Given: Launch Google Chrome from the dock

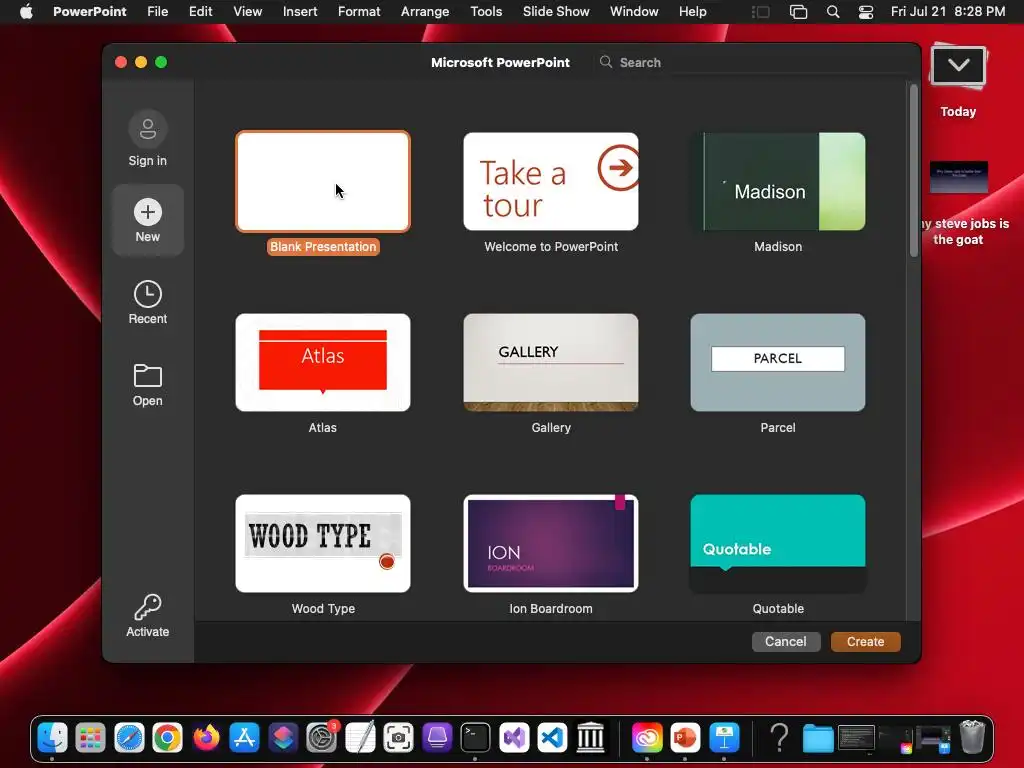Looking at the screenshot, I should 167,738.
